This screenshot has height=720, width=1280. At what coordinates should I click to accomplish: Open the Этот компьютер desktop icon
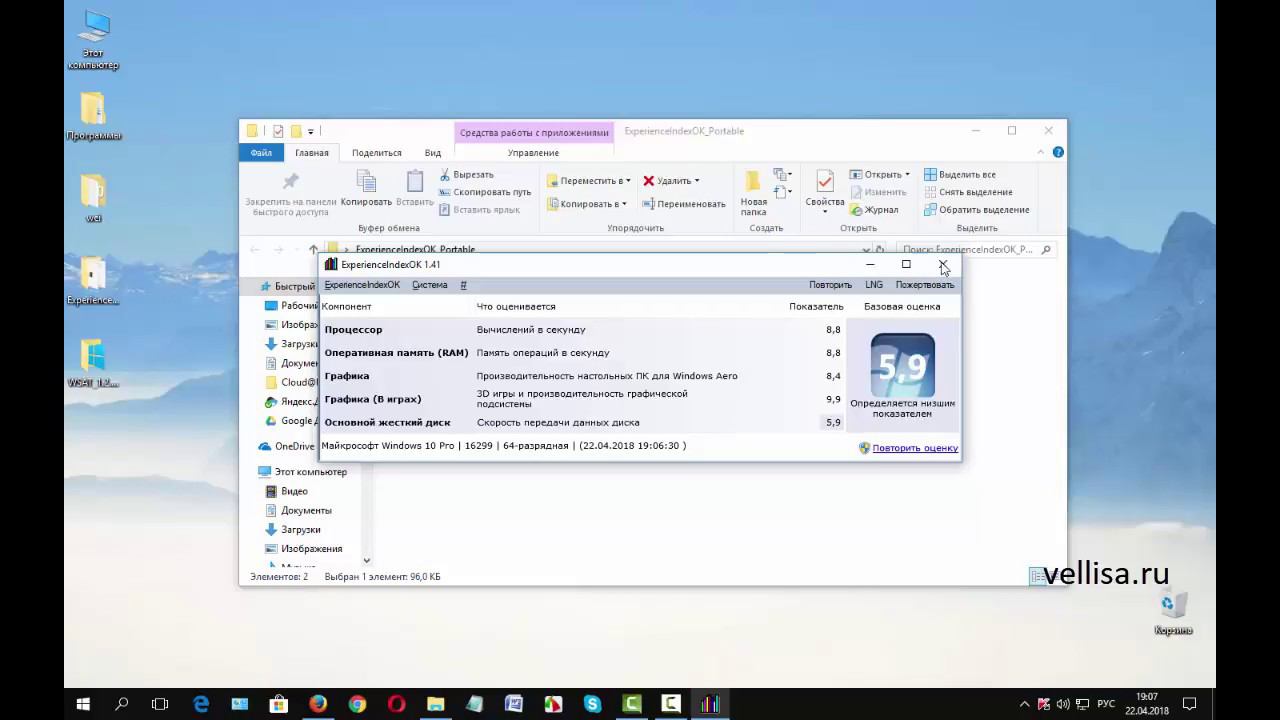tap(93, 40)
